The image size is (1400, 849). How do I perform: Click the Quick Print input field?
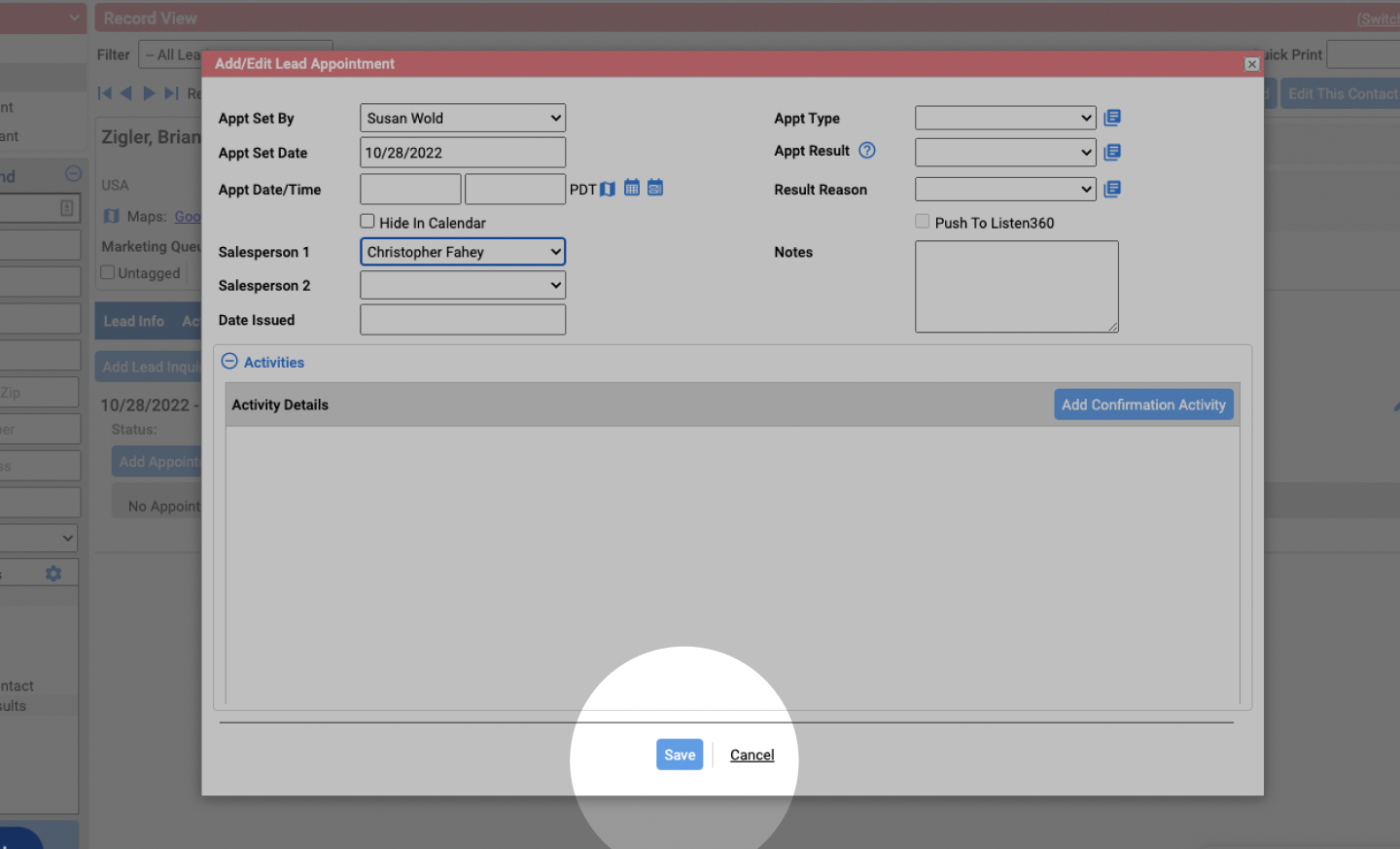click(1363, 54)
